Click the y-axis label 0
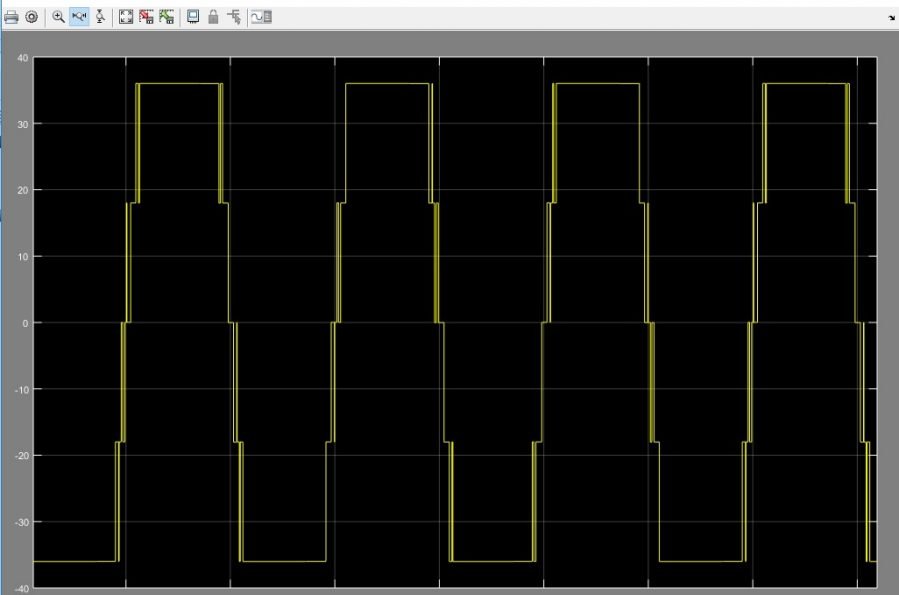 tap(25, 323)
